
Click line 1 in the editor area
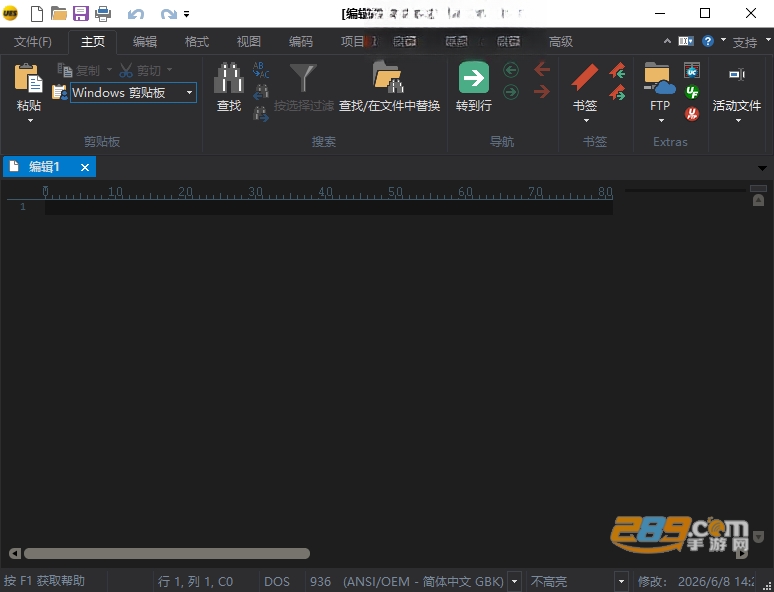(x=329, y=207)
